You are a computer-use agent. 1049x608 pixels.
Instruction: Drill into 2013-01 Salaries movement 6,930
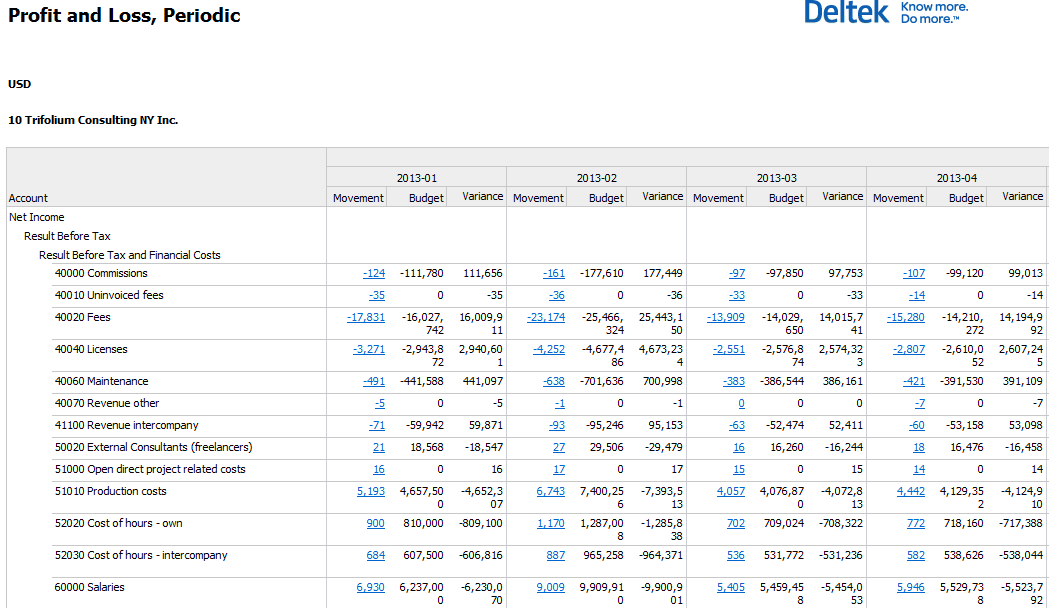coord(370,588)
